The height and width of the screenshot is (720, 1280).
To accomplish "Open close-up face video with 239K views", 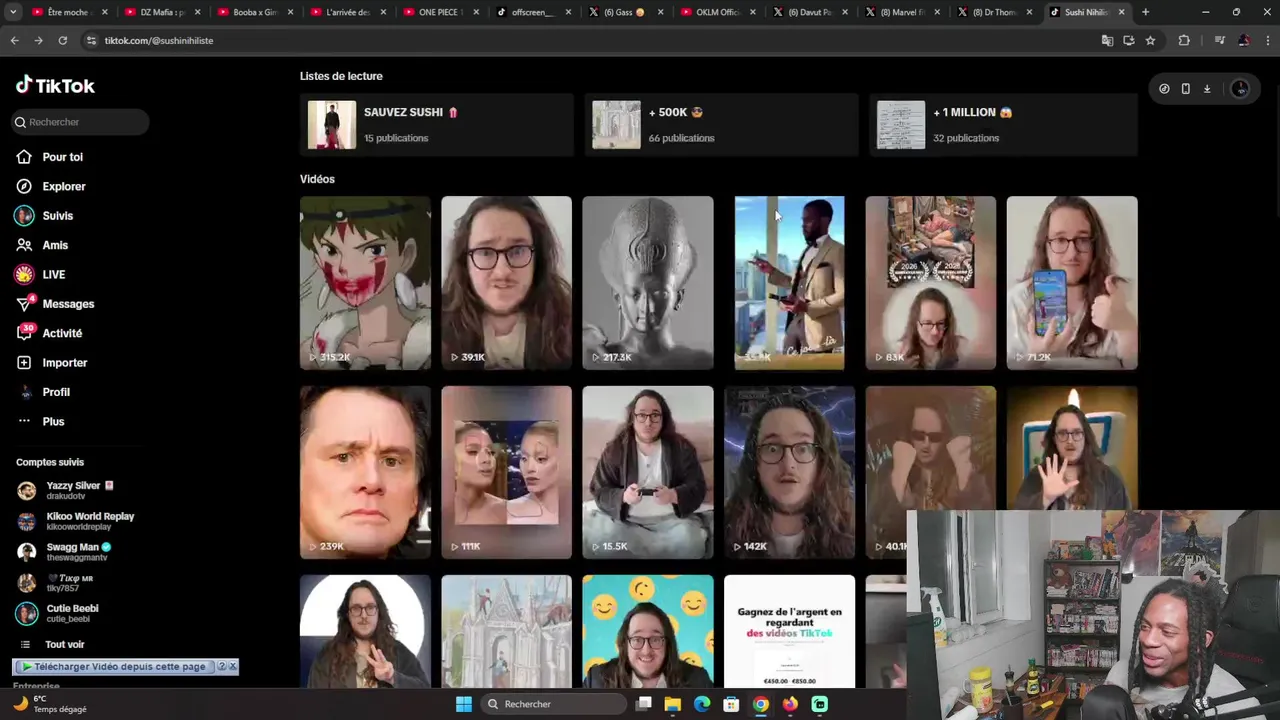I will [365, 472].
